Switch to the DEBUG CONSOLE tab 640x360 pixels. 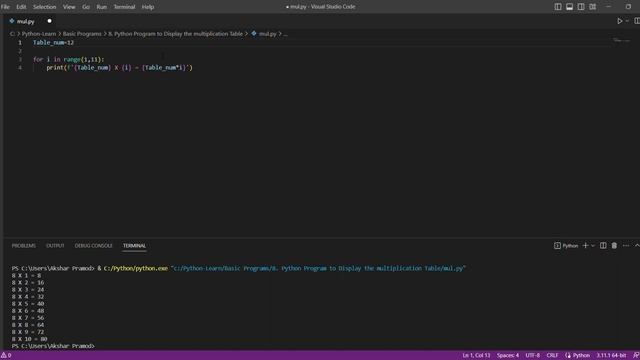point(93,246)
